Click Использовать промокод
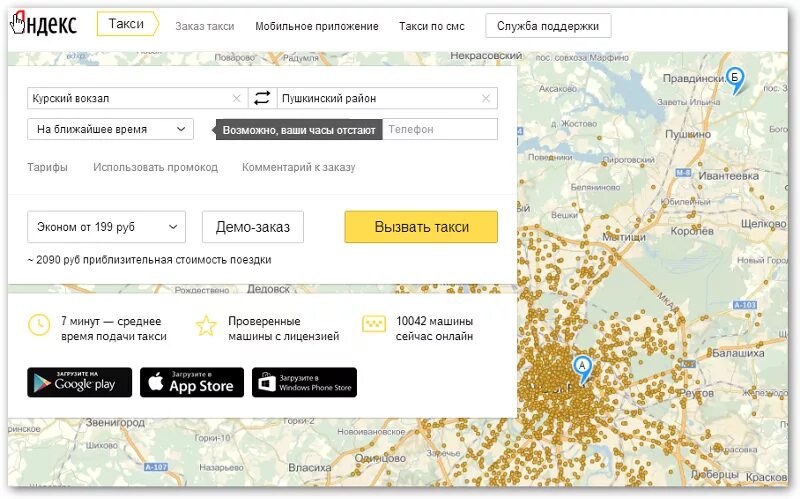Image resolution: width=800 pixels, height=499 pixels. pos(156,167)
